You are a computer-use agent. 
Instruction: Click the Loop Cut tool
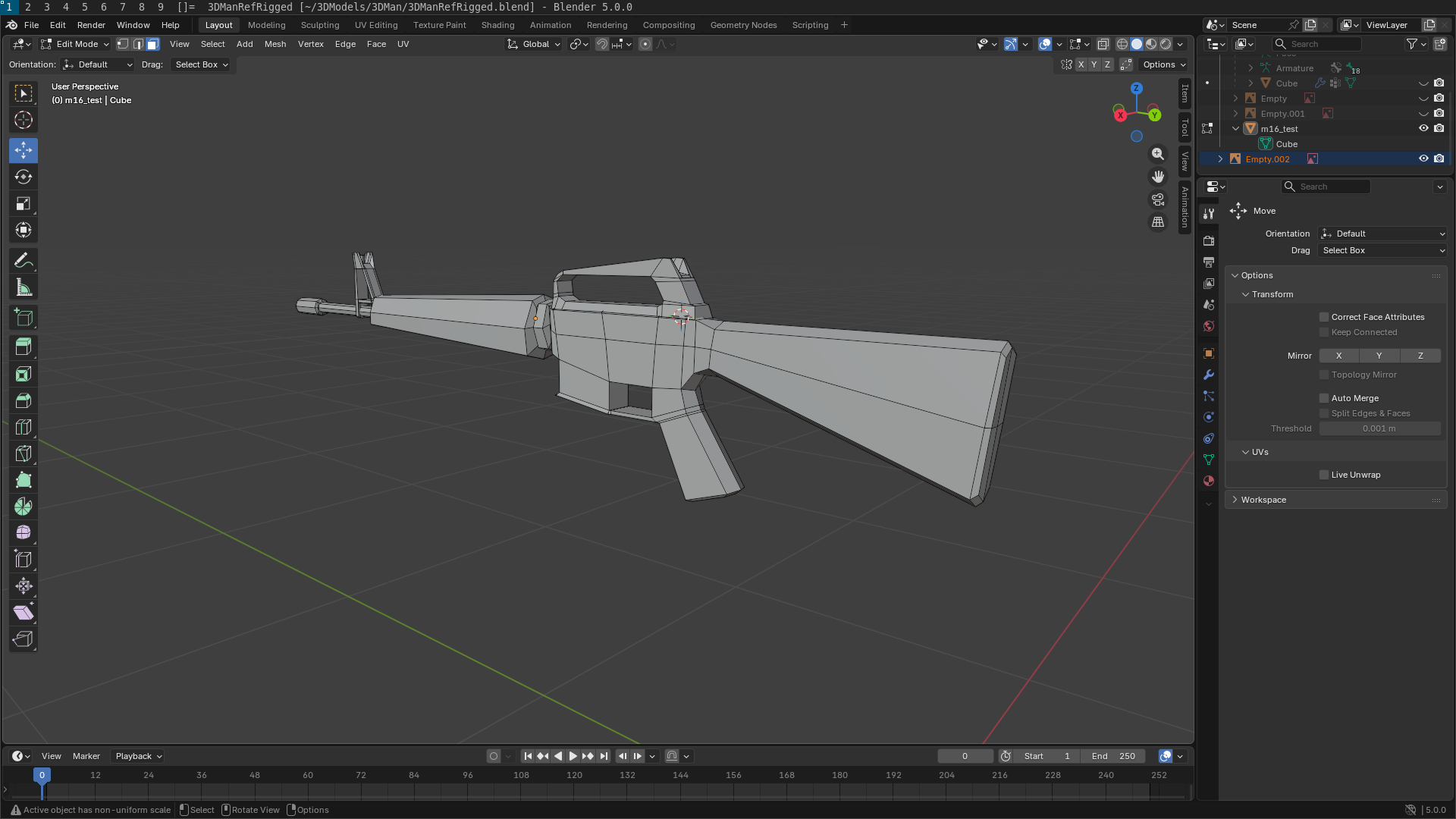click(24, 427)
